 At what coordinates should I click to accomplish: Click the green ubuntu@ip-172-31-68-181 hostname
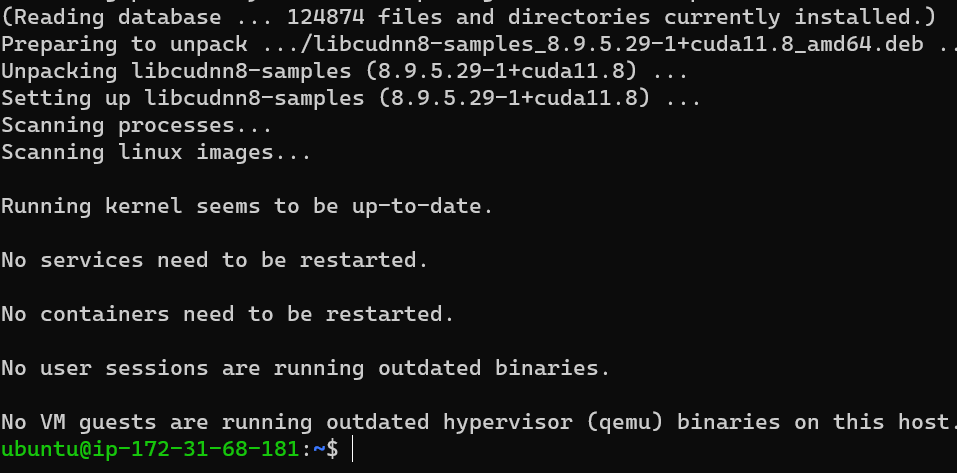click(x=150, y=449)
